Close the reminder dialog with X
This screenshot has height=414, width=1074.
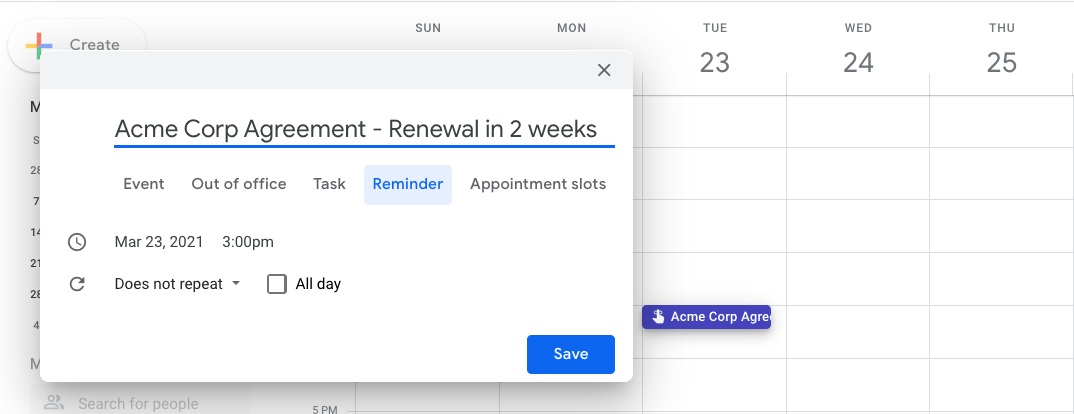pyautogui.click(x=603, y=70)
